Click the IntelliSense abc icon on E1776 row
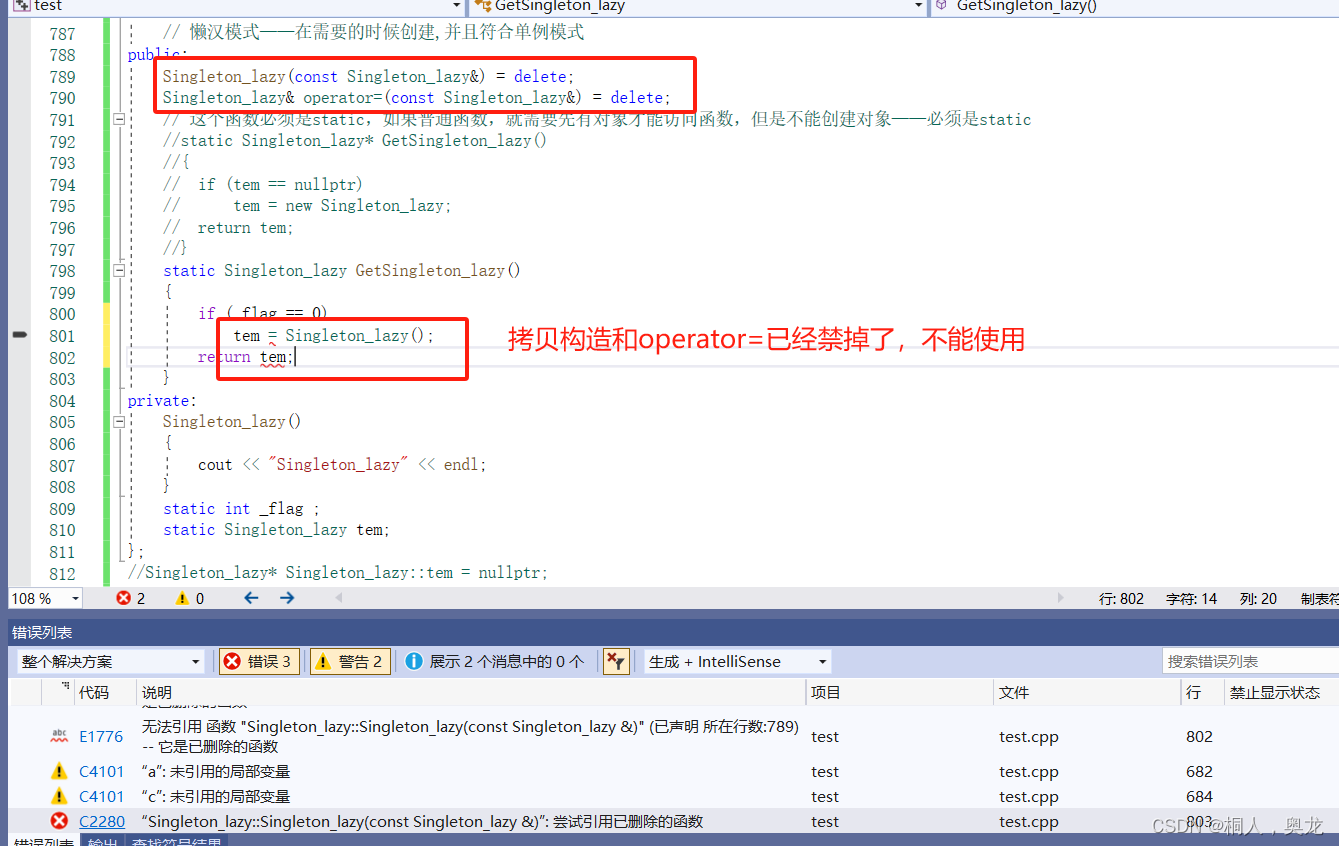Viewport: 1339px width, 846px height. [59, 736]
